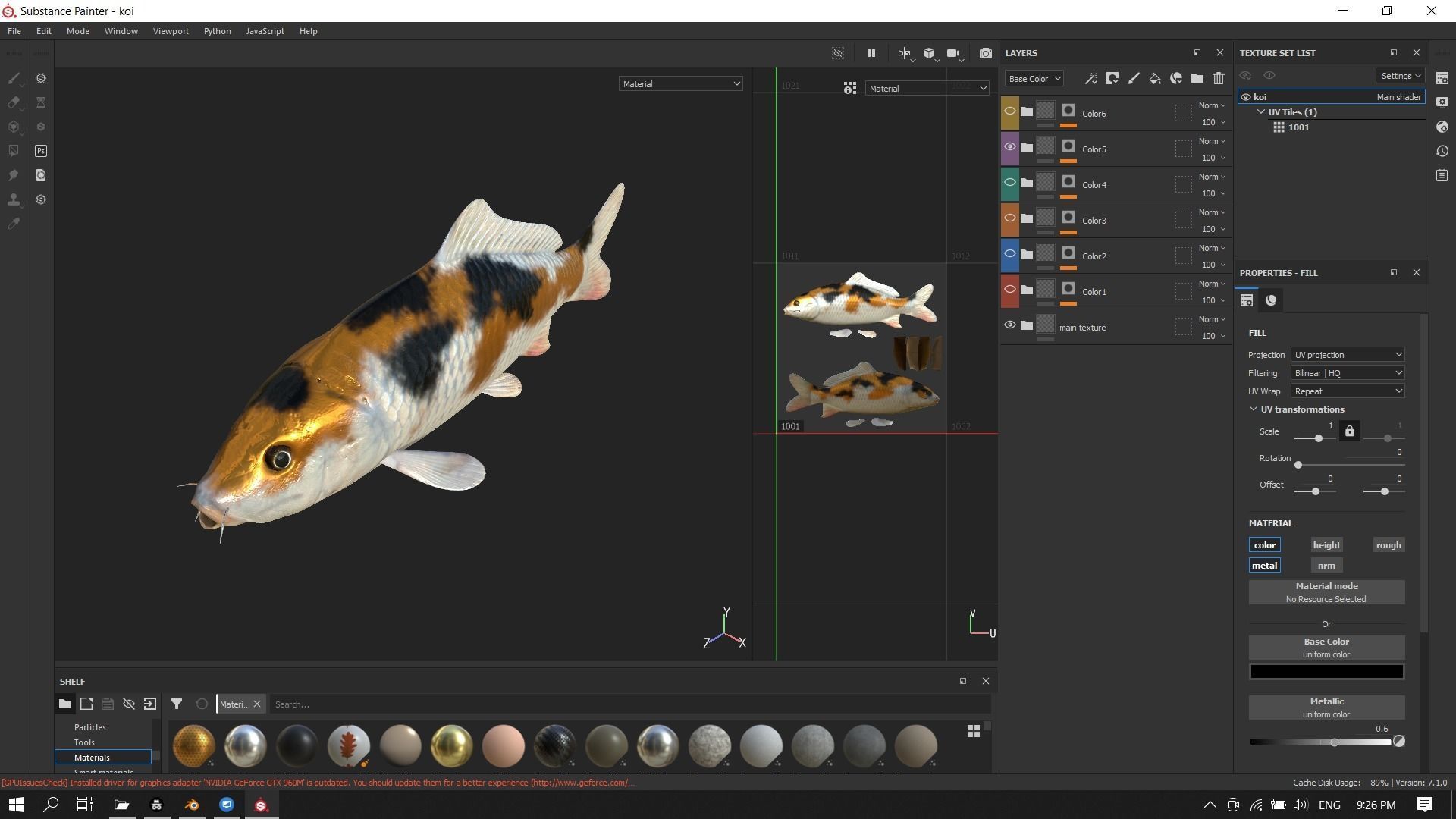1456x819 pixels.
Task: Select the Clone stamp tool
Action: (14, 199)
